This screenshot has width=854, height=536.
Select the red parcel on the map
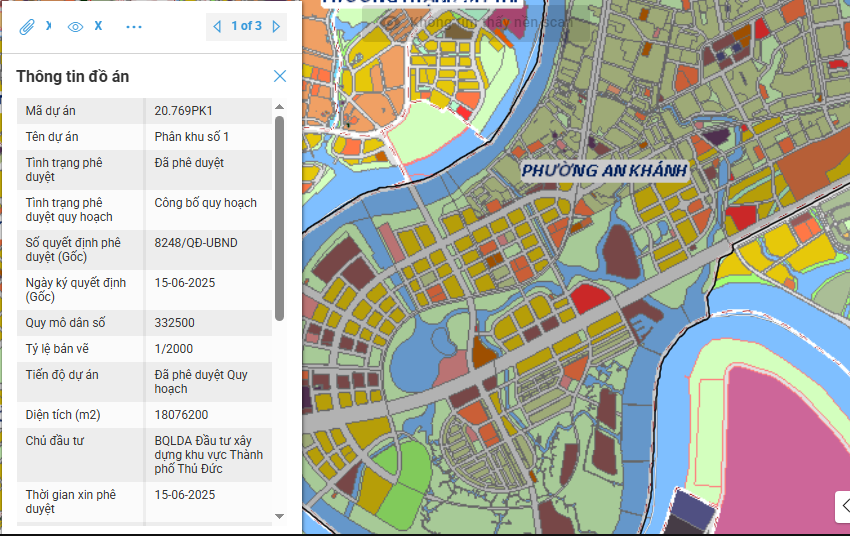click(x=588, y=298)
